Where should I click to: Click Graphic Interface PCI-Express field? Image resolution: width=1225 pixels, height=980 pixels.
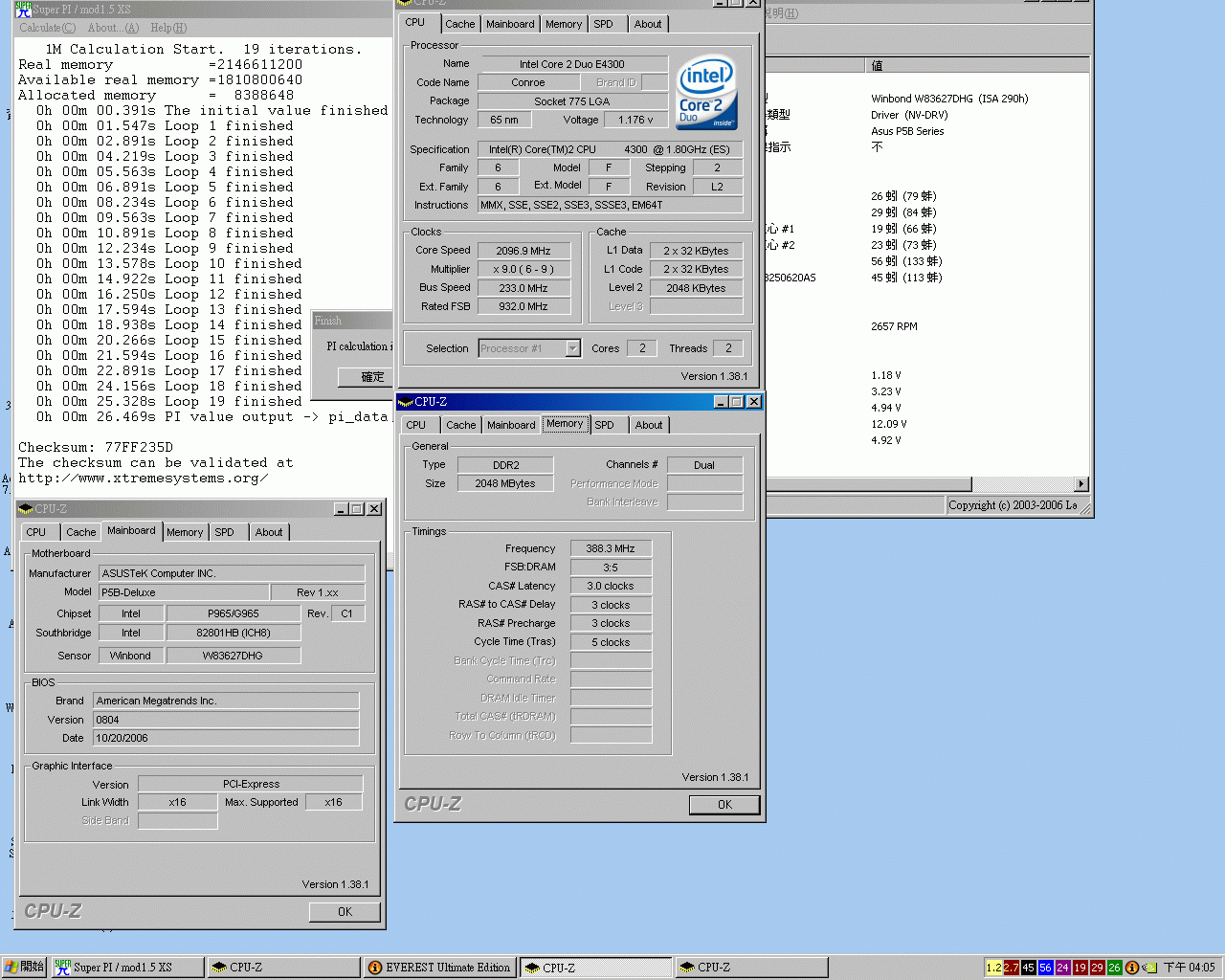click(x=251, y=784)
